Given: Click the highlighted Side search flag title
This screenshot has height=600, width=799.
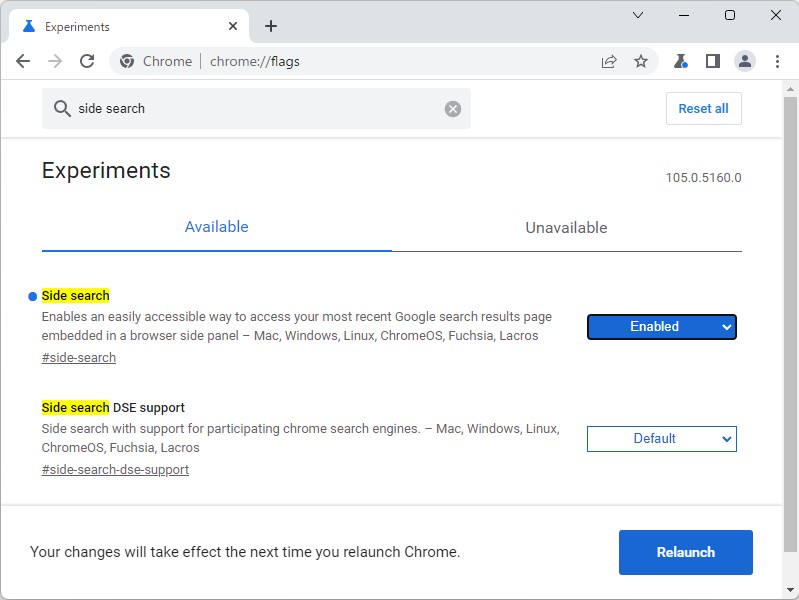Looking at the screenshot, I should (75, 296).
